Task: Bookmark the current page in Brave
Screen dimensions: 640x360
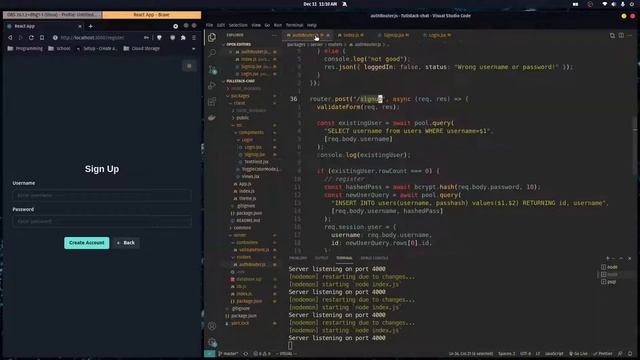Action: [42, 38]
